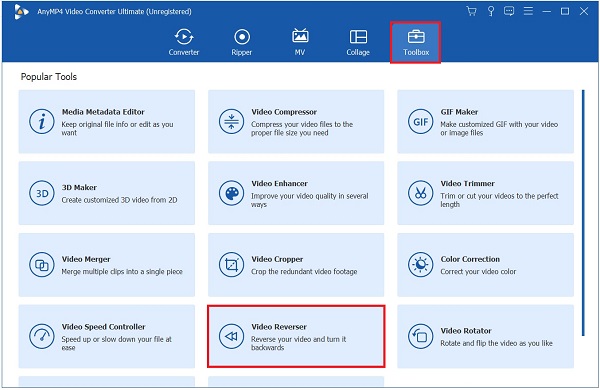Click the register key icon
This screenshot has width=600, height=390.
(x=491, y=11)
